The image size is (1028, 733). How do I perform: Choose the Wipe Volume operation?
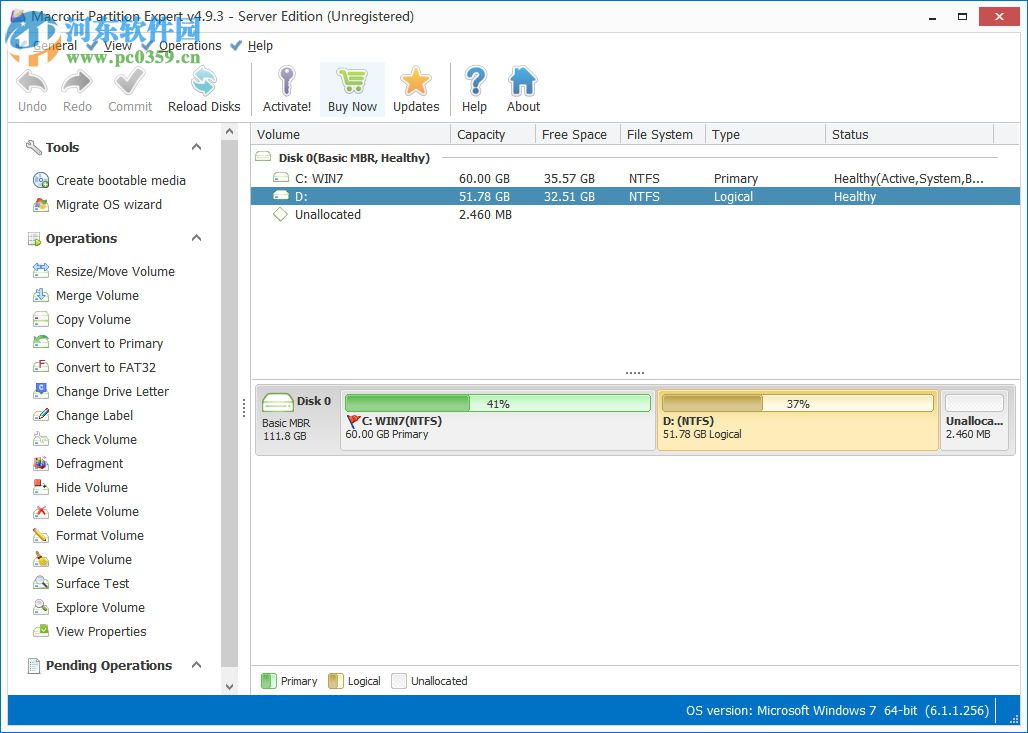[94, 559]
